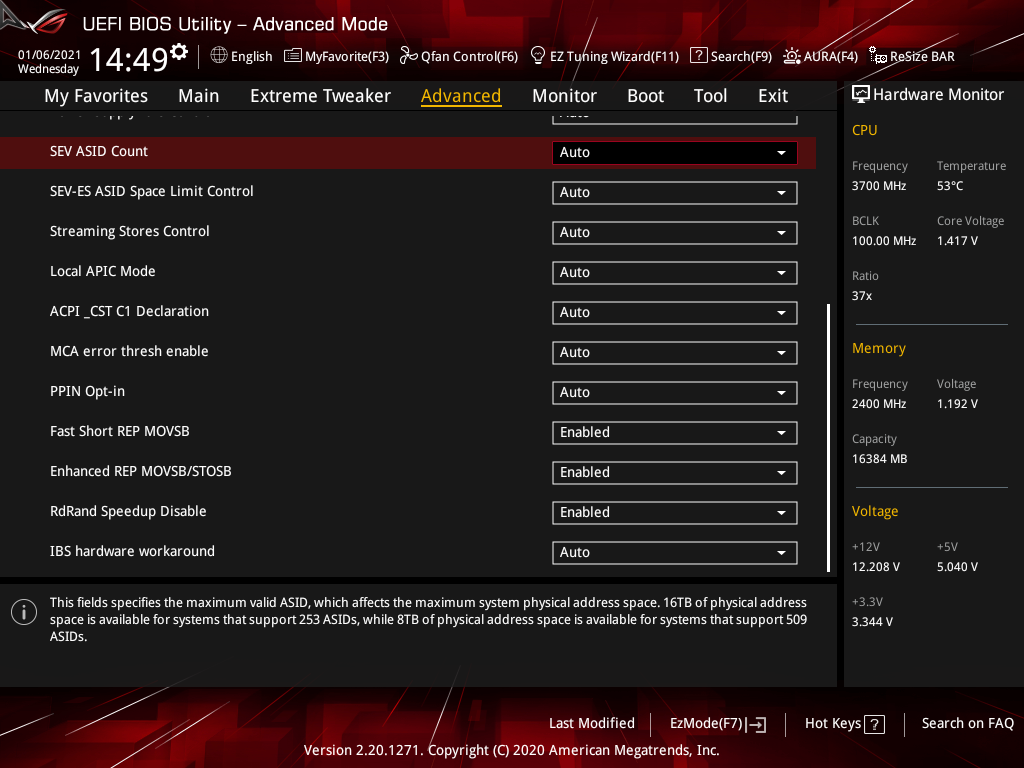This screenshot has width=1024, height=768.
Task: Switch to Tool tab
Action: [710, 96]
